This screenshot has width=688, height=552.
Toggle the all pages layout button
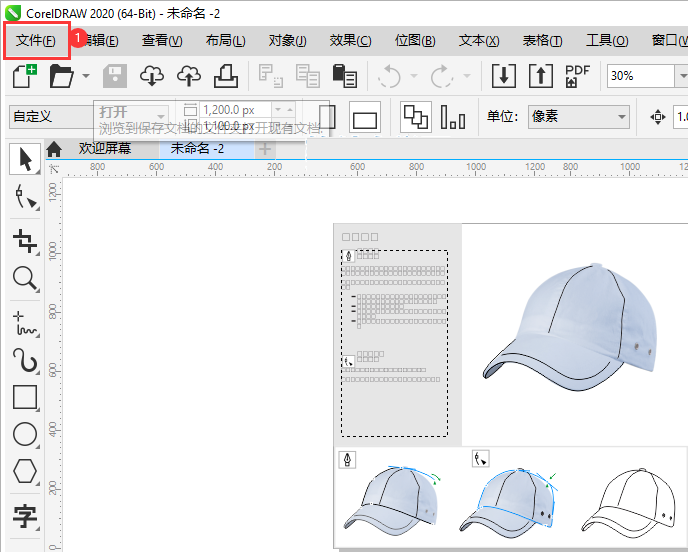click(x=415, y=117)
